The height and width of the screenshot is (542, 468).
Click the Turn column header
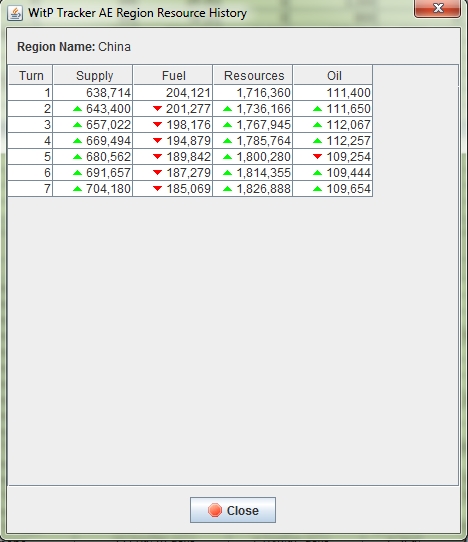pos(30,75)
